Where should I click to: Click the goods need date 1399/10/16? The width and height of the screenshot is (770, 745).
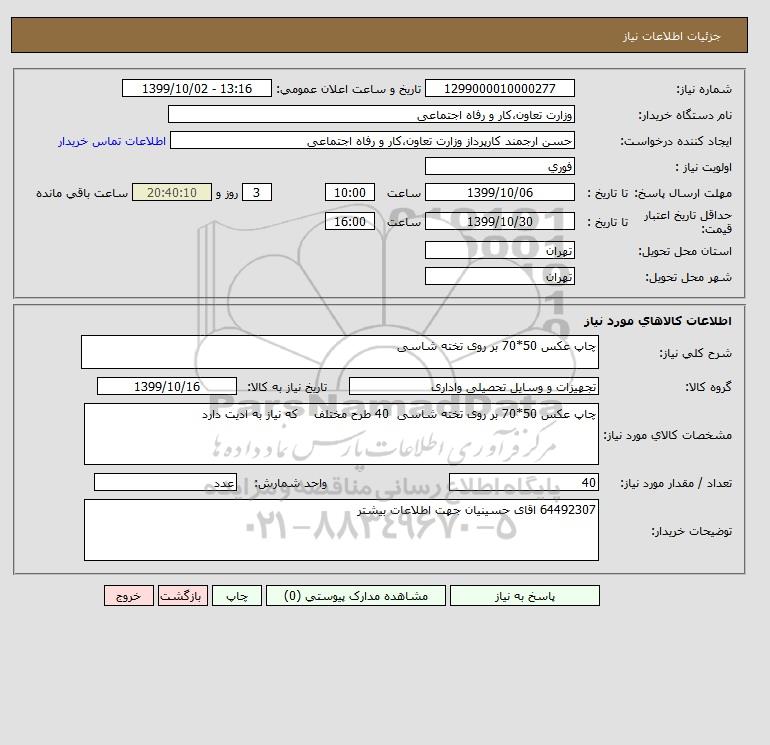click(167, 386)
